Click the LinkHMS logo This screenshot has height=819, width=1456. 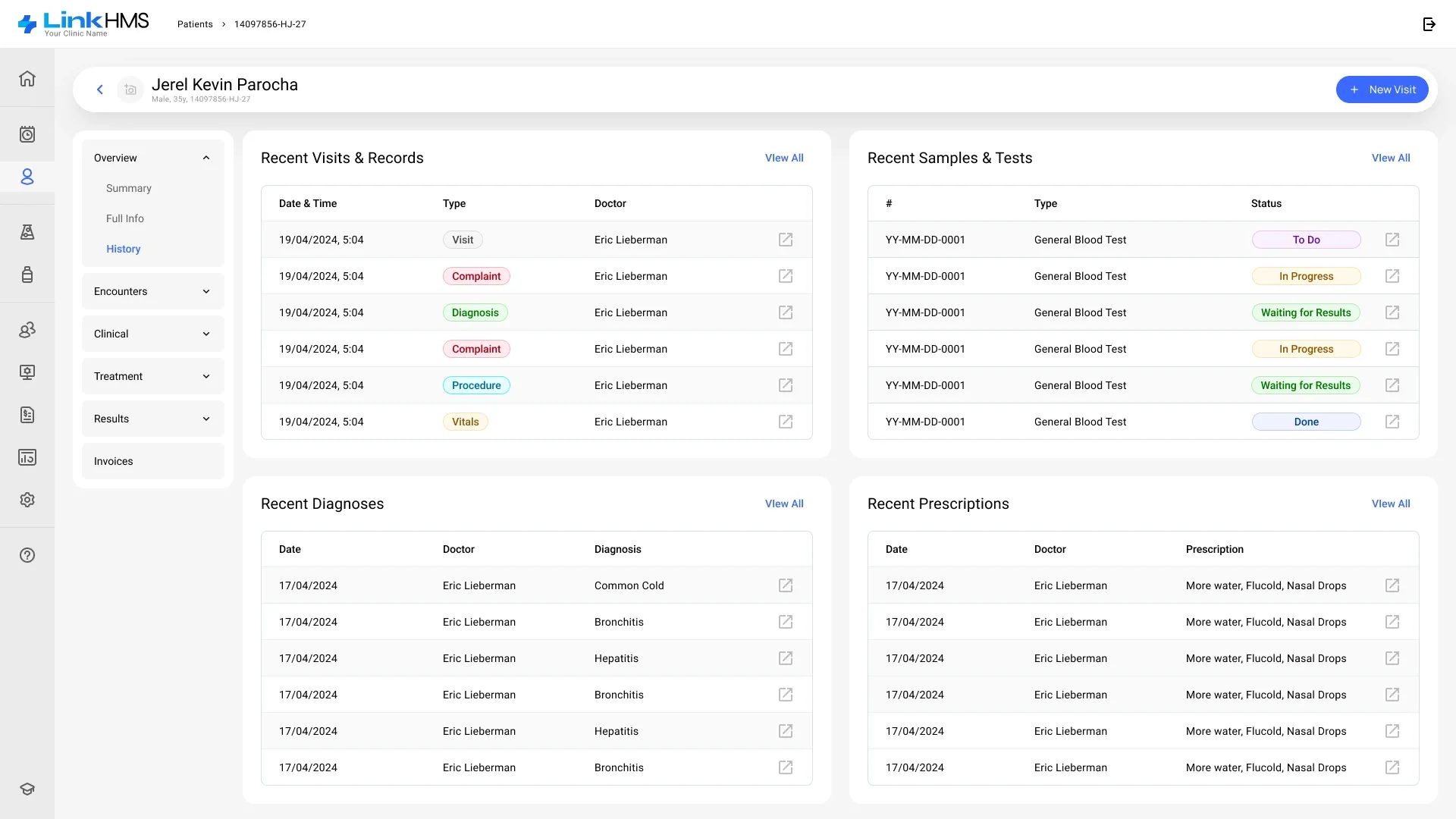tap(83, 24)
